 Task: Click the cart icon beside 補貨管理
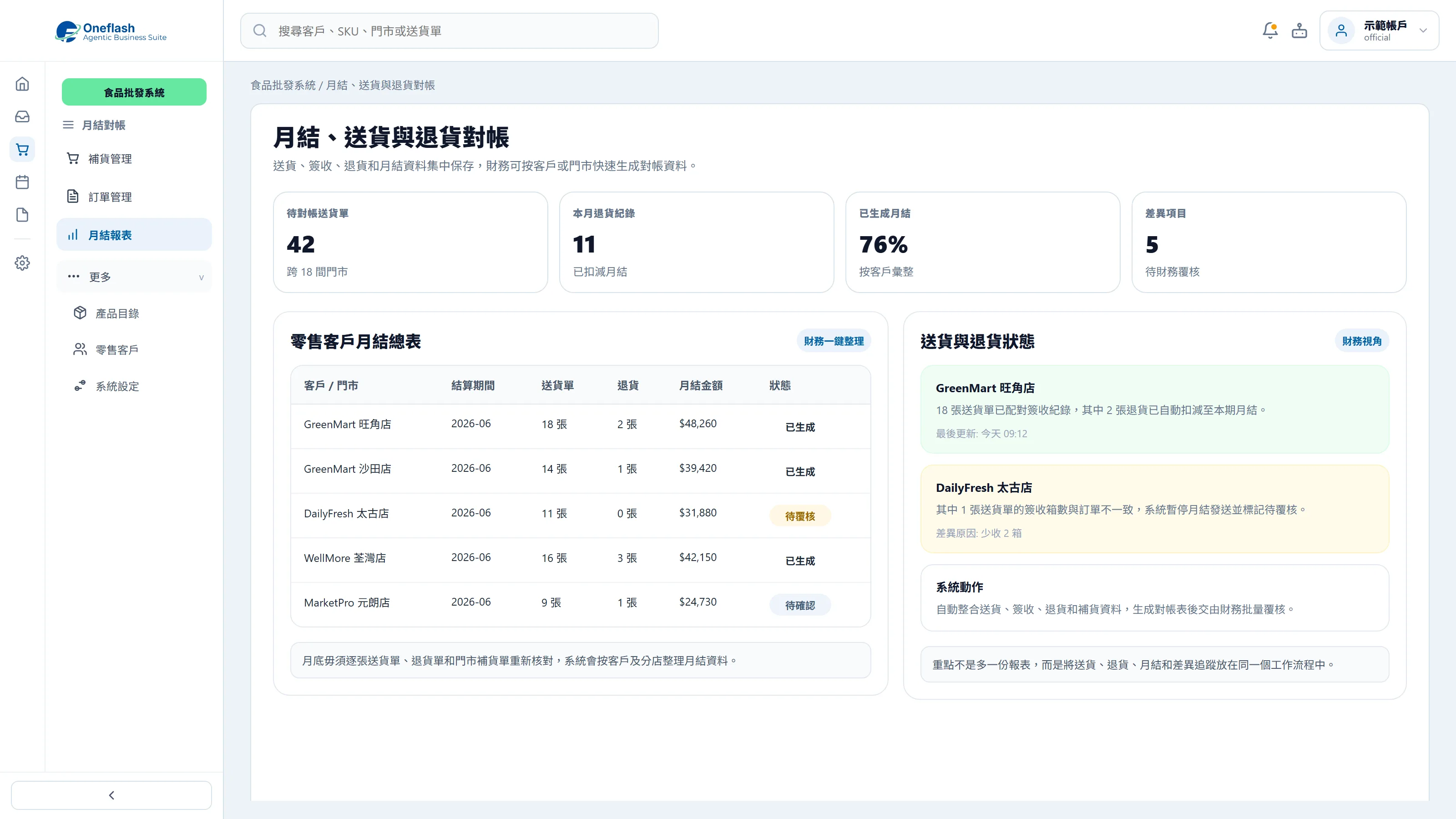[x=73, y=158]
